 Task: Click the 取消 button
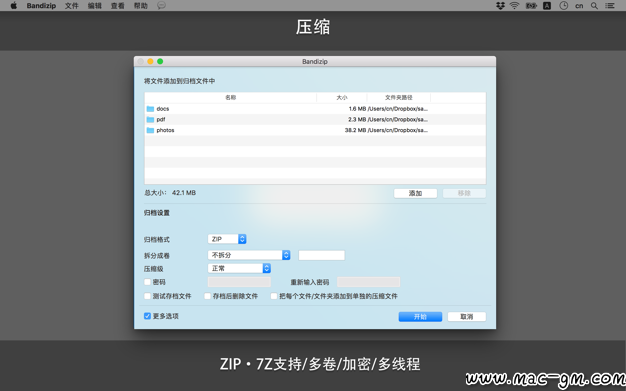point(466,317)
